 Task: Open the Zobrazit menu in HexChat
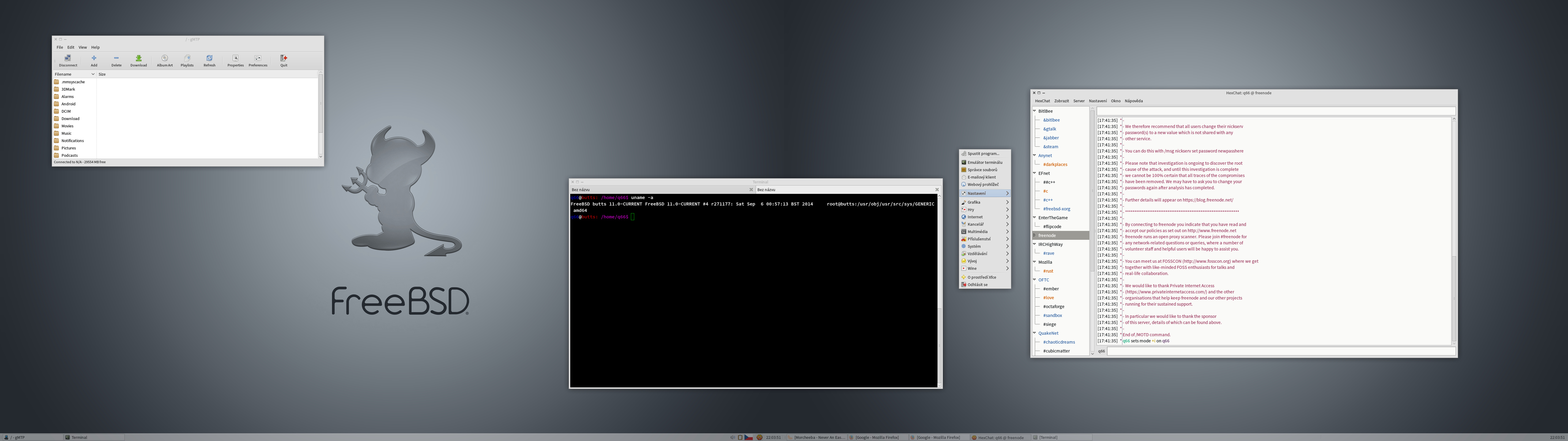click(x=1061, y=101)
